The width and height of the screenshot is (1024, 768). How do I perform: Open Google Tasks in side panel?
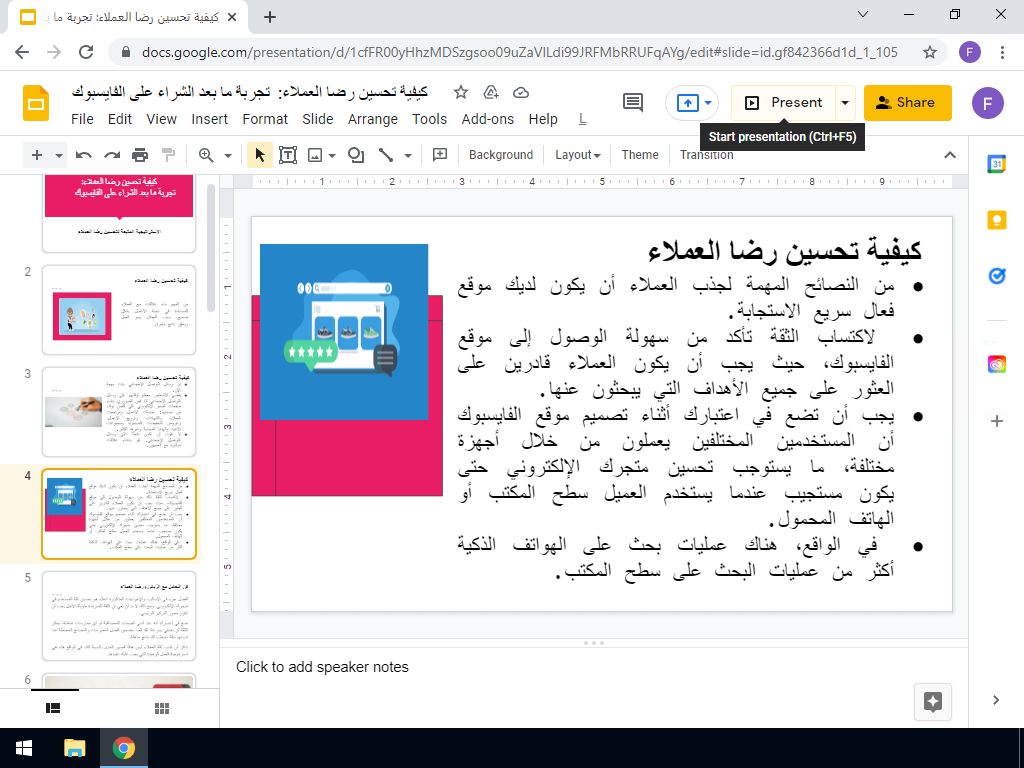pos(997,276)
